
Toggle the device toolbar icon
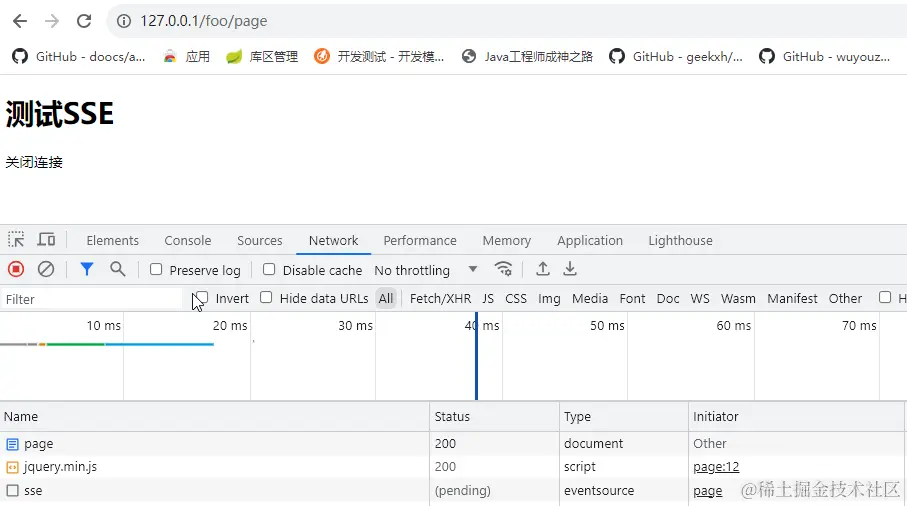(46, 239)
